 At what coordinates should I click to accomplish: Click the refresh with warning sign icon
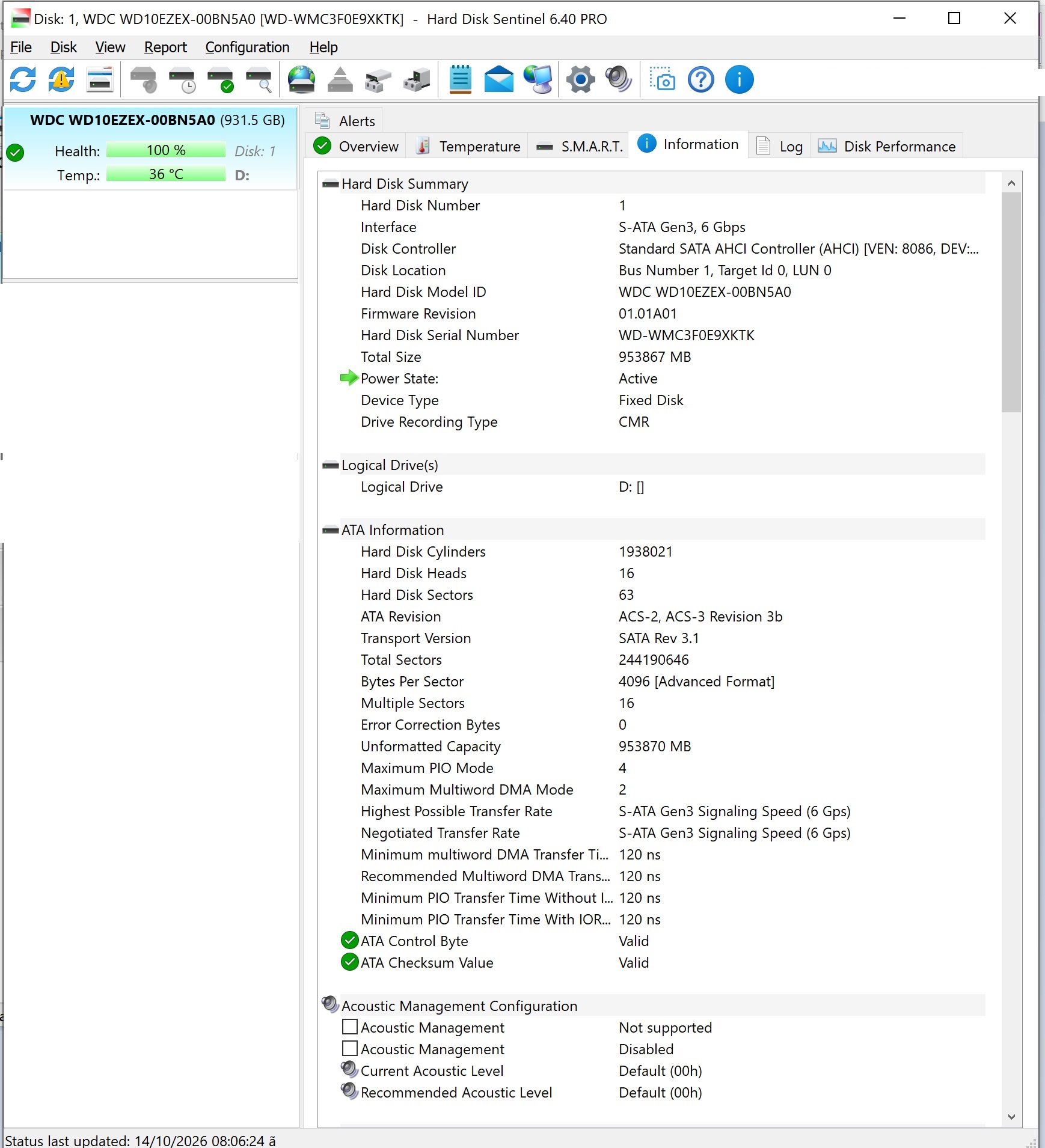61,79
